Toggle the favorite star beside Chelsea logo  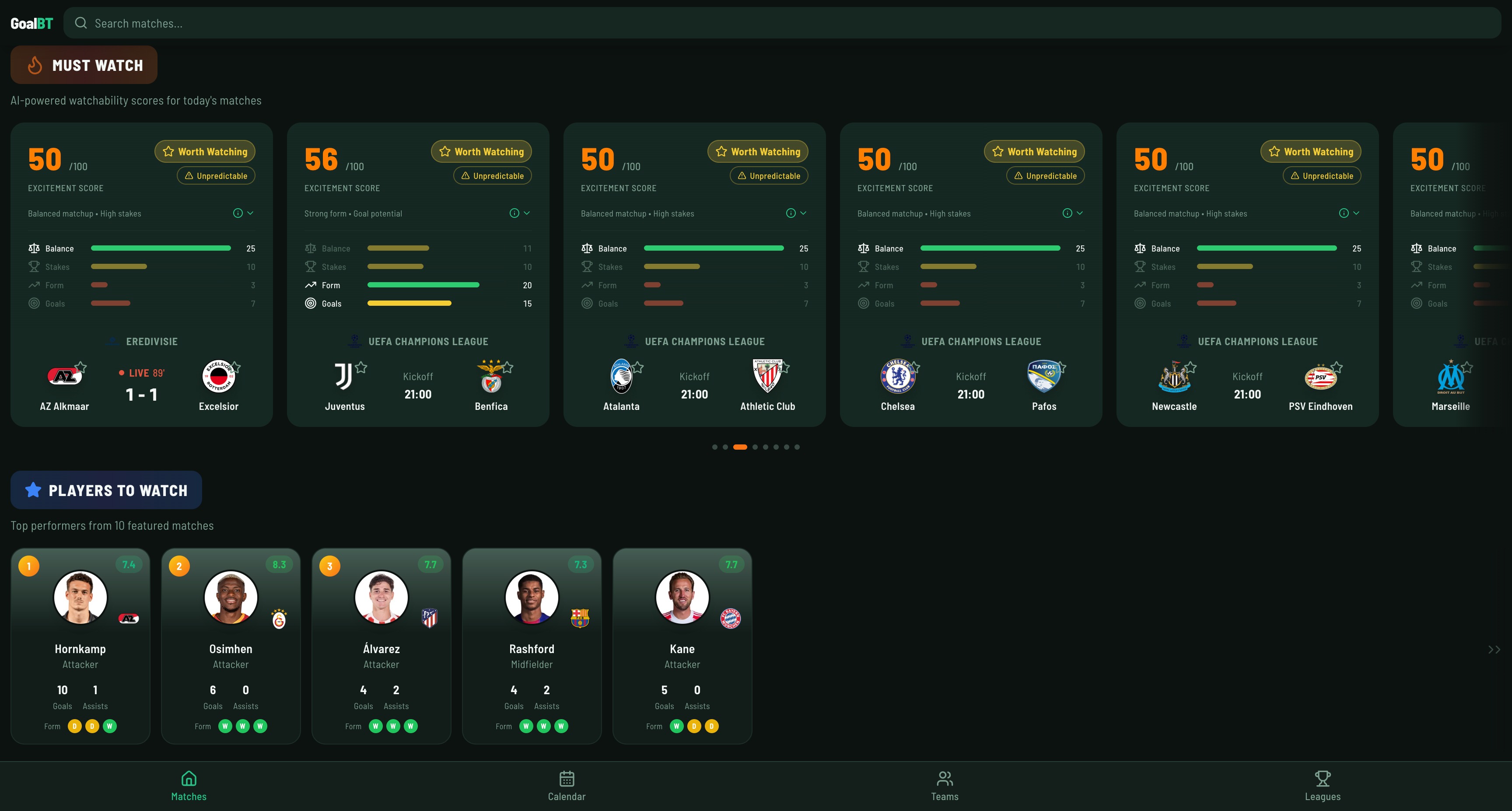click(914, 367)
